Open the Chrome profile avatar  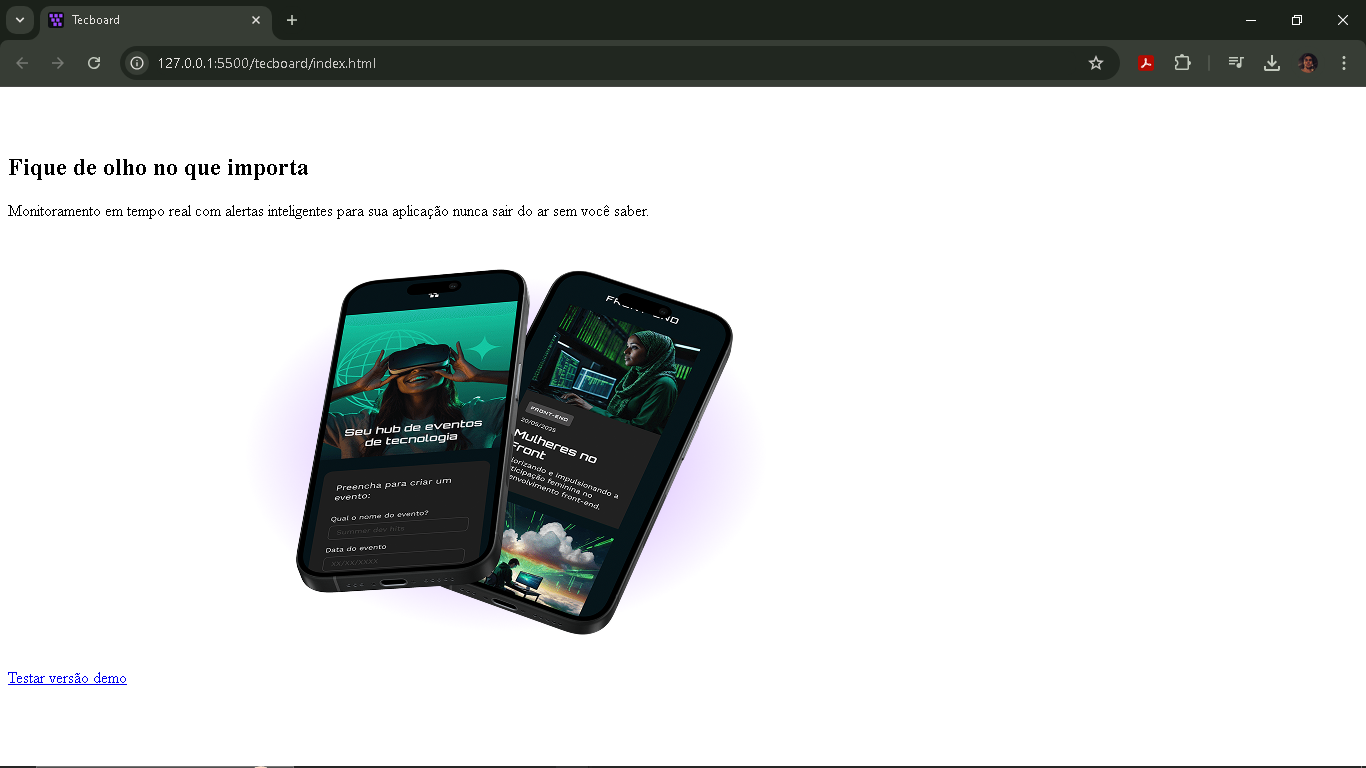(1308, 63)
